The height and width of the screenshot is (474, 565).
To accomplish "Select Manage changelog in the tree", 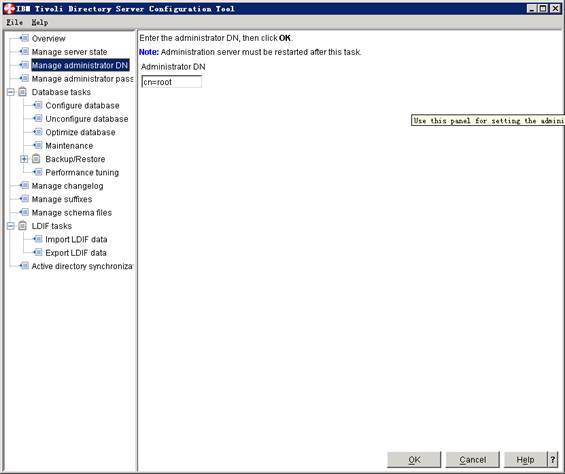I will pyautogui.click(x=67, y=186).
